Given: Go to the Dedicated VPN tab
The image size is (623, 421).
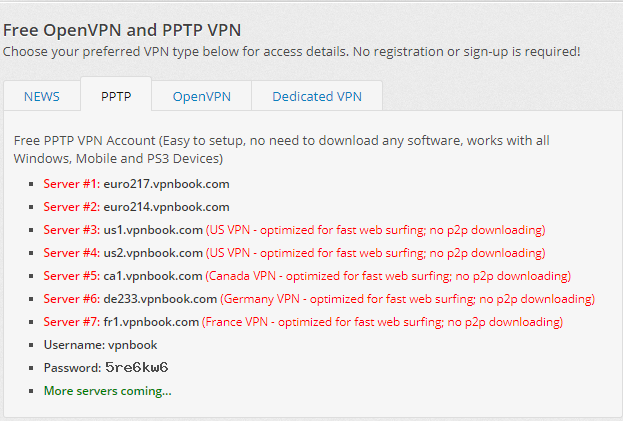Looking at the screenshot, I should click(x=315, y=97).
